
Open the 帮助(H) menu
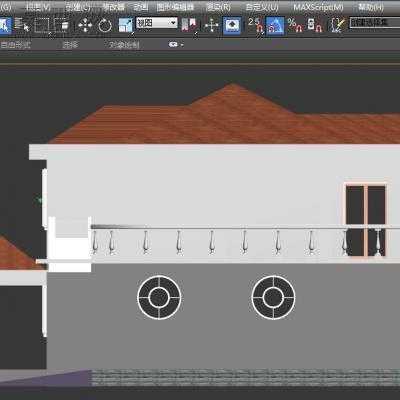coord(371,7)
